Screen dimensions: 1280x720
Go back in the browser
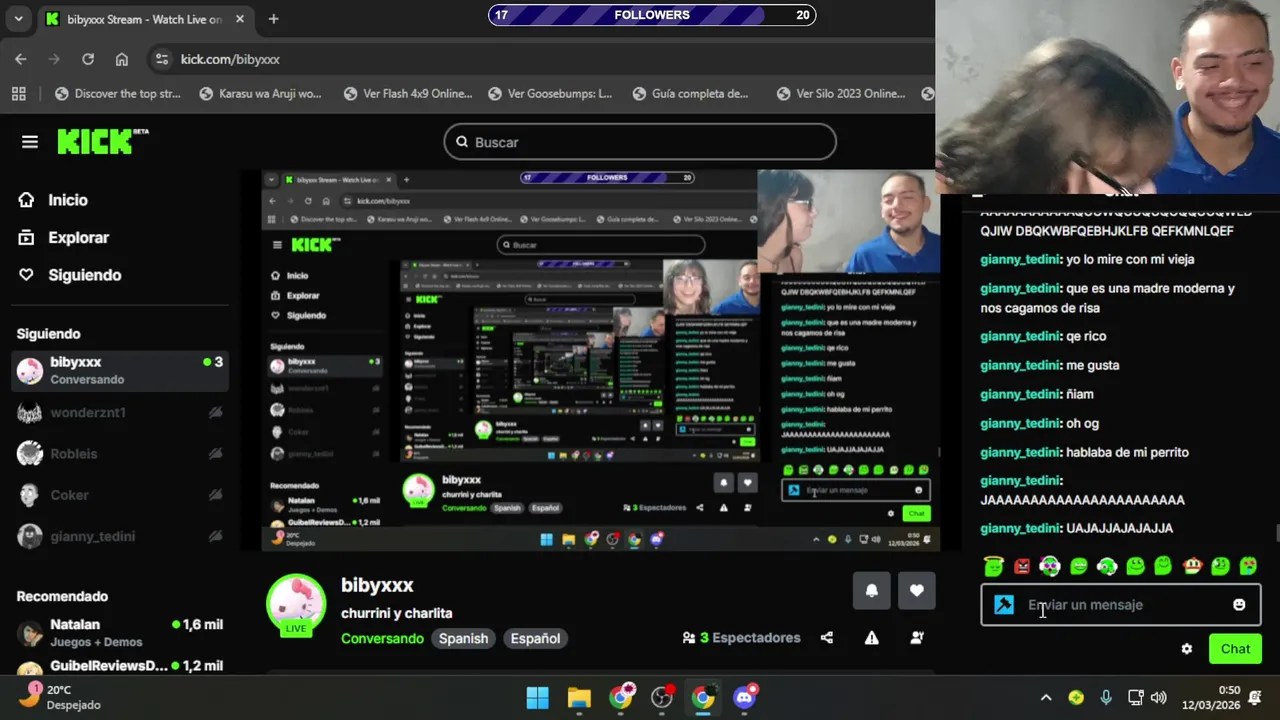[x=21, y=59]
